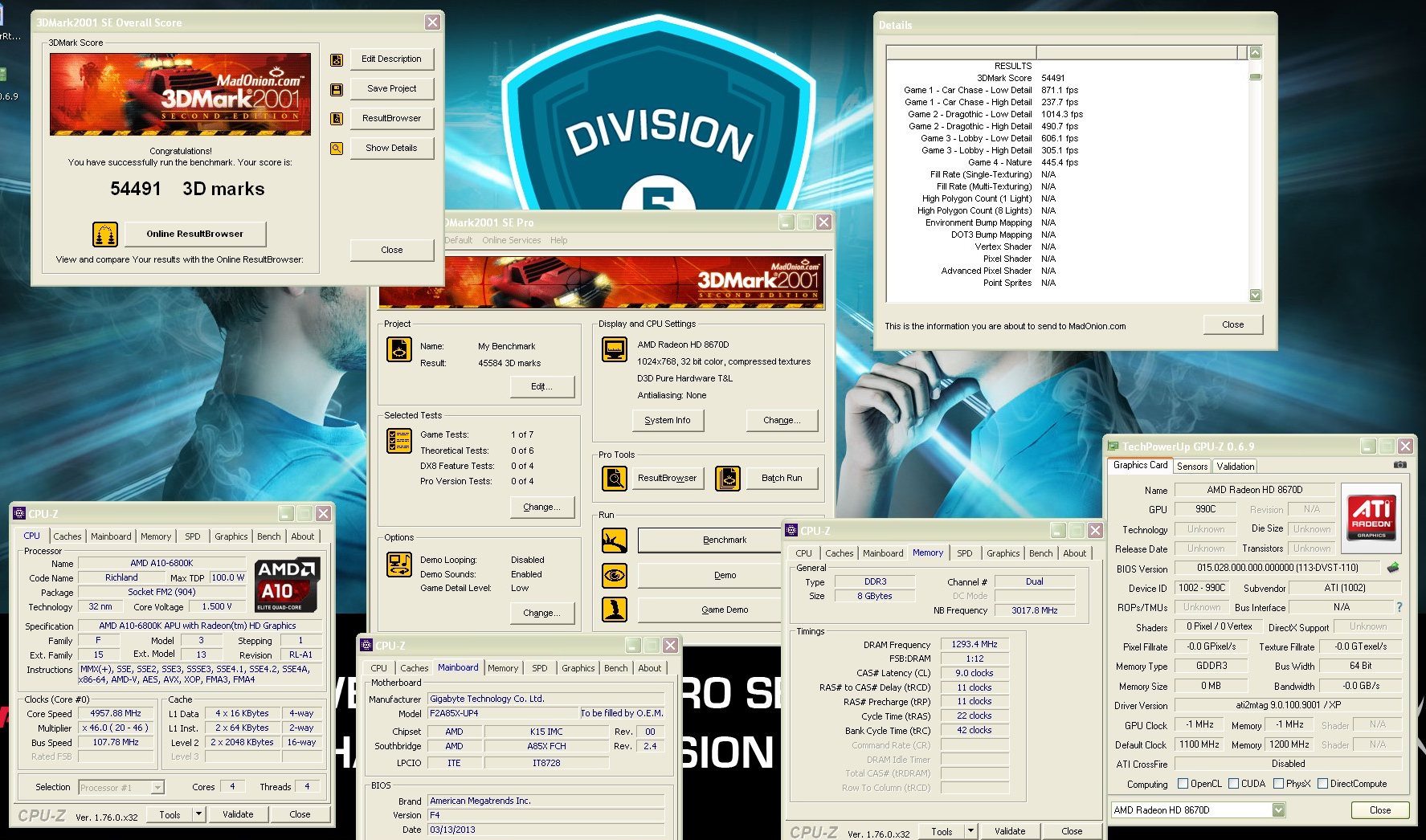Screen dimensions: 1426x840
Task: Open the Processor Selection dropdown in CPU-Z
Action: pyautogui.click(x=157, y=788)
